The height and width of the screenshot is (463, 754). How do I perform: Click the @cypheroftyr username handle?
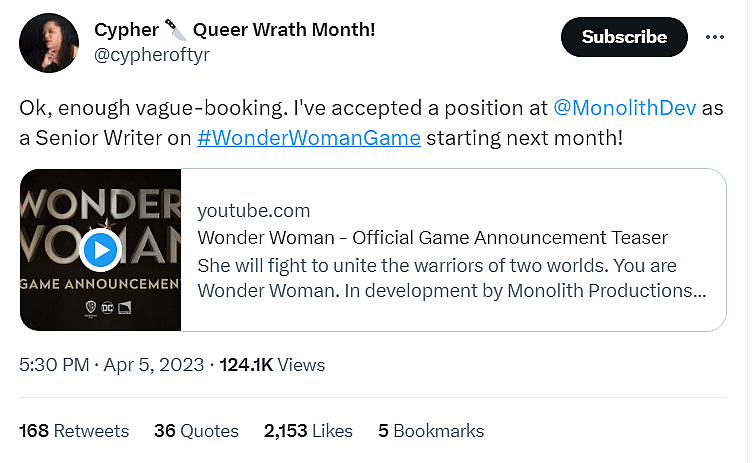(x=150, y=54)
